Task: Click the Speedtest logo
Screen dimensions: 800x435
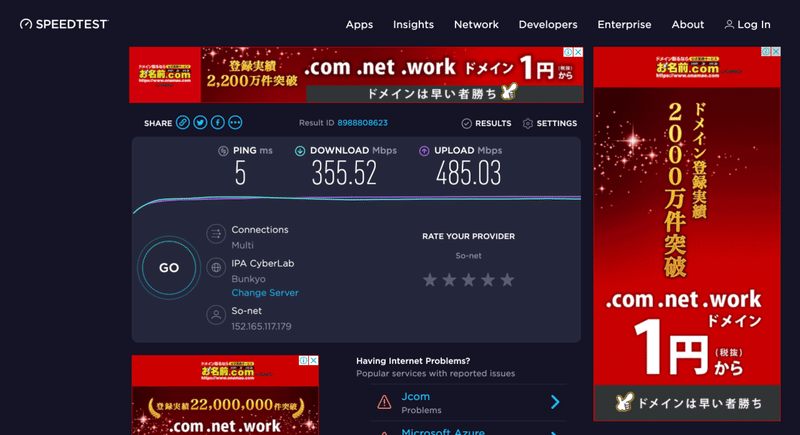Action: click(64, 24)
